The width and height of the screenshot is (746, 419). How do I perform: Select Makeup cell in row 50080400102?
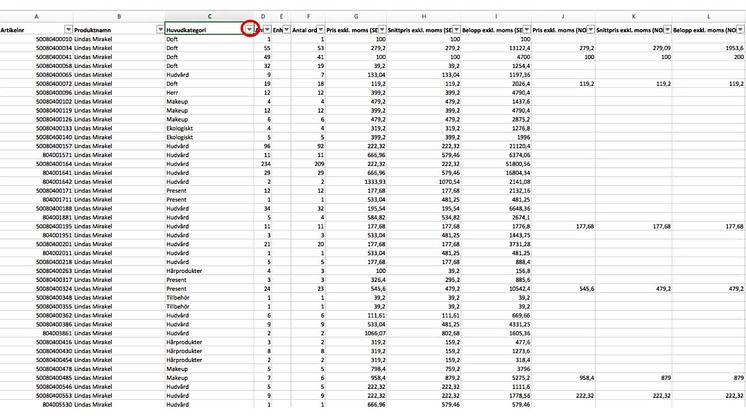click(x=209, y=101)
